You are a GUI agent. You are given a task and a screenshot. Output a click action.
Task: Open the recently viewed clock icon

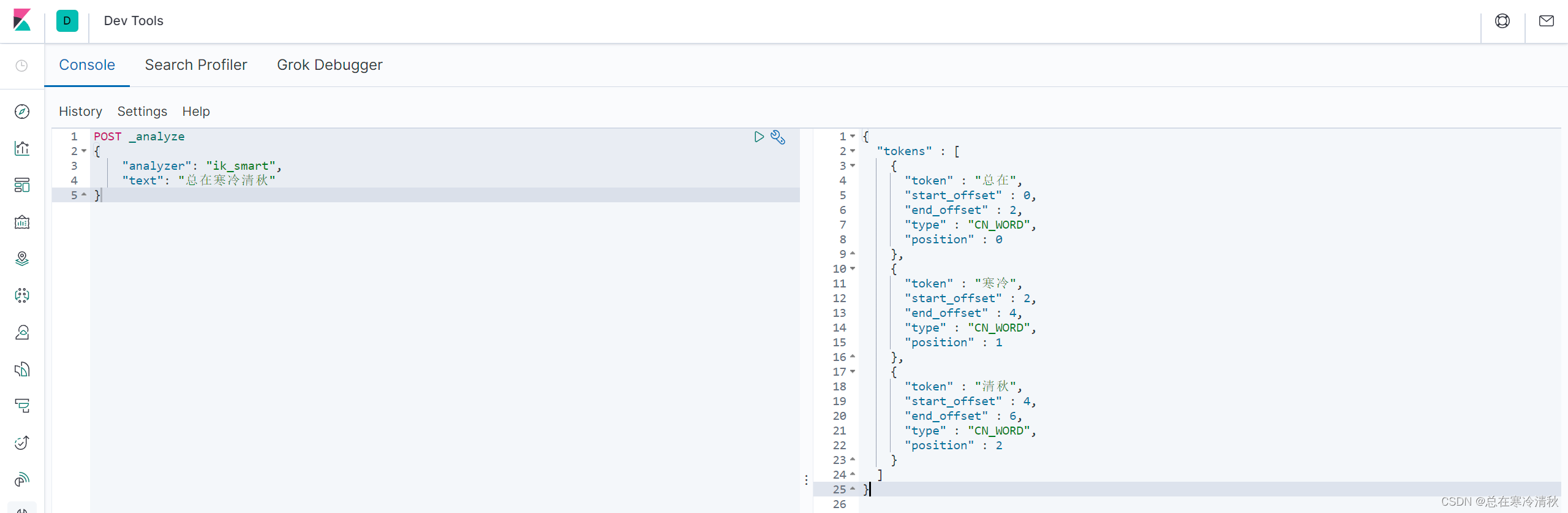pos(21,66)
